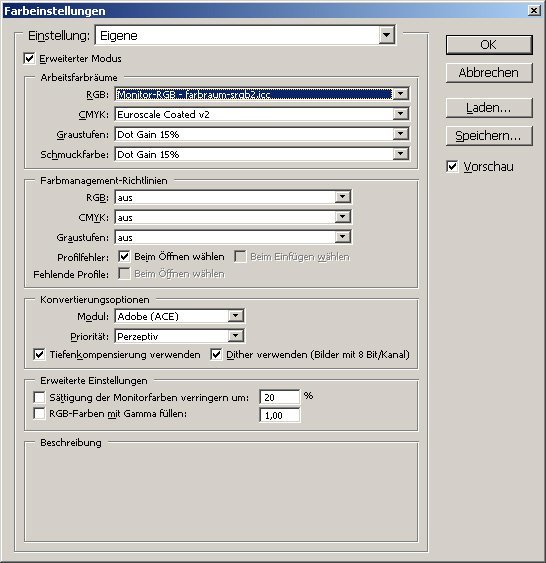Click the Speichern... button

tap(489, 136)
